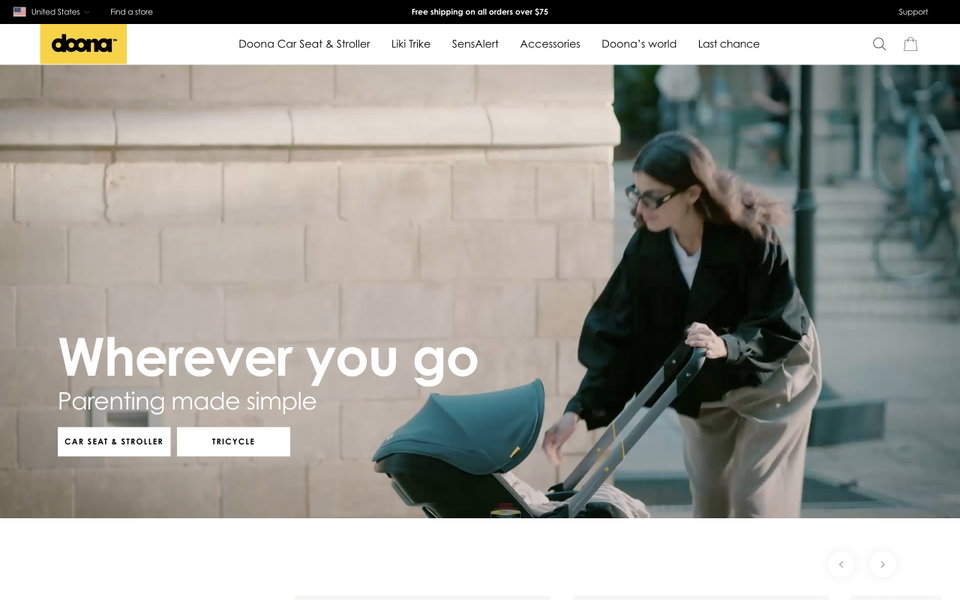This screenshot has height=600, width=960.
Task: Go to previous carousel slide arrow
Action: click(841, 564)
